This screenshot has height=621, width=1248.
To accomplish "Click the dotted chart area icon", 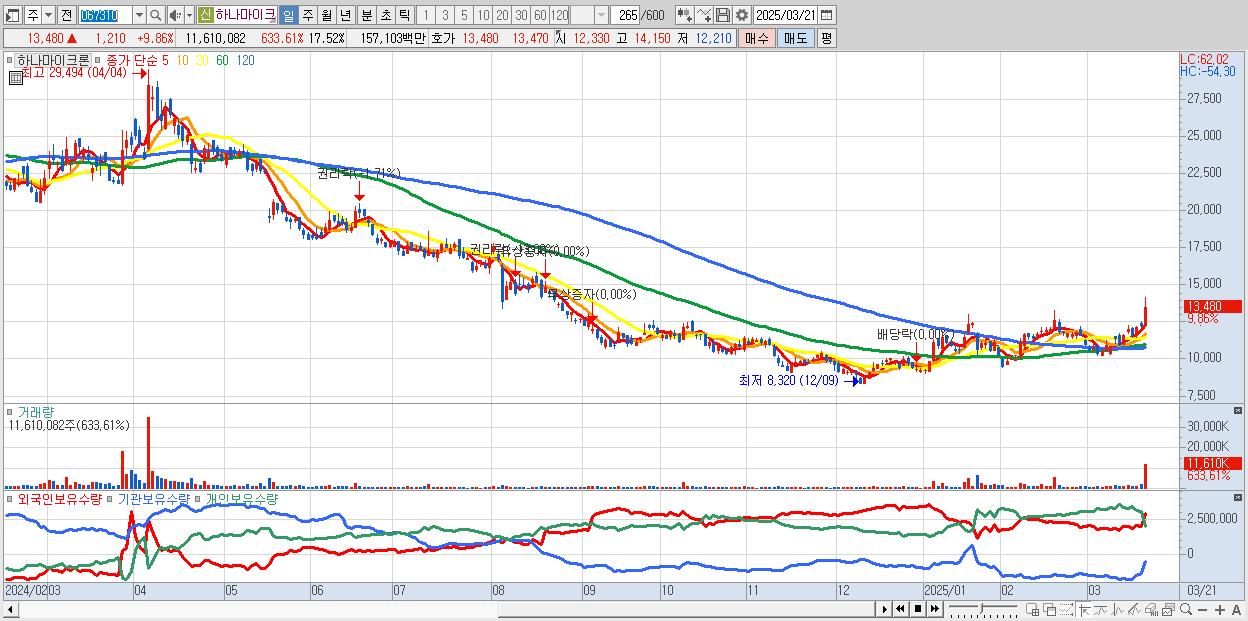I will tap(1066, 609).
